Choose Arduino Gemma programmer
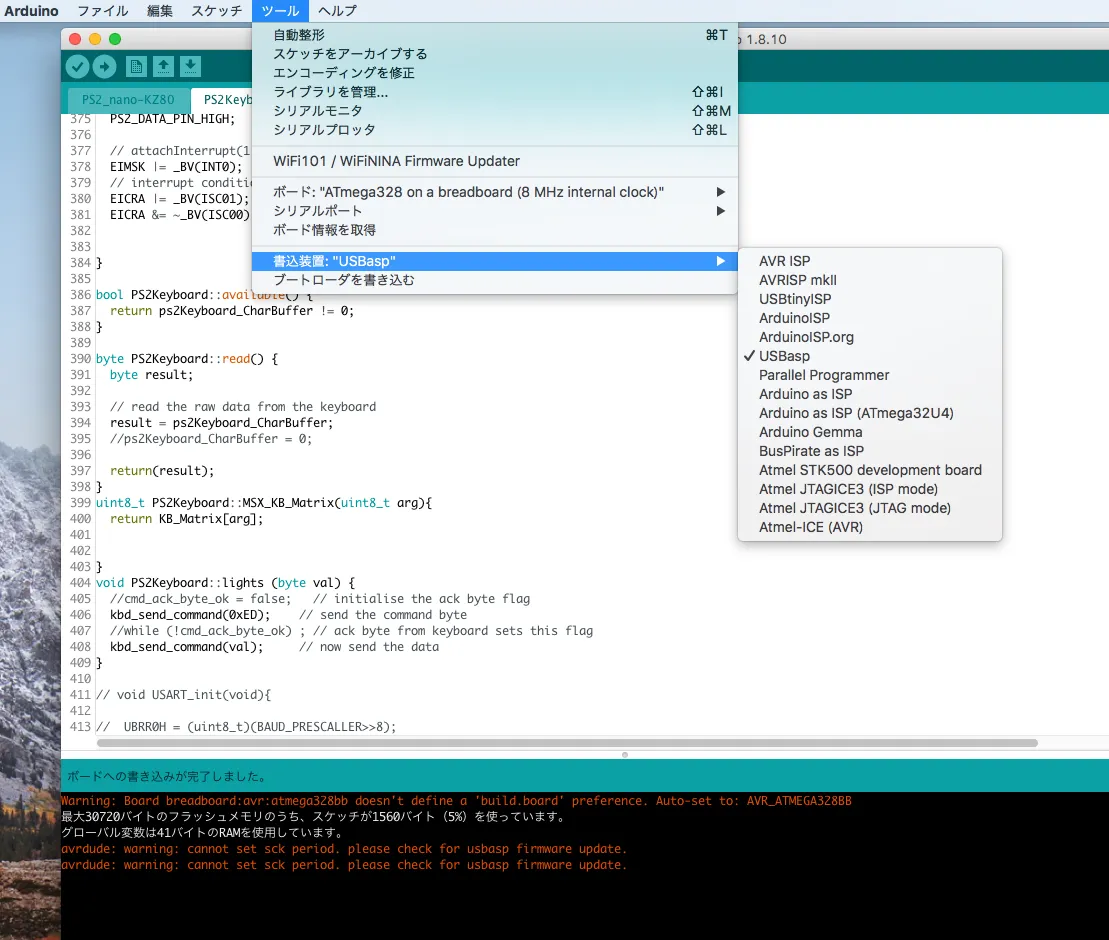 click(869, 432)
